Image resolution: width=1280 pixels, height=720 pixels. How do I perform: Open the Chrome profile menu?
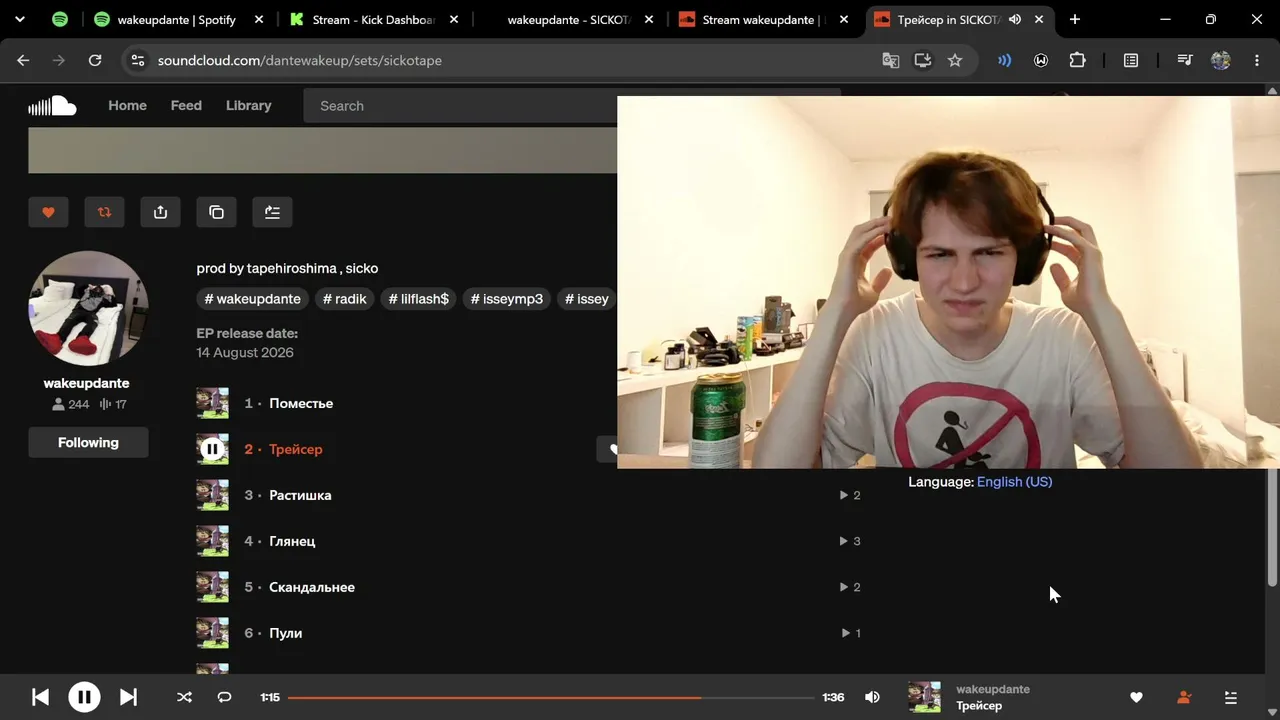[x=1221, y=60]
